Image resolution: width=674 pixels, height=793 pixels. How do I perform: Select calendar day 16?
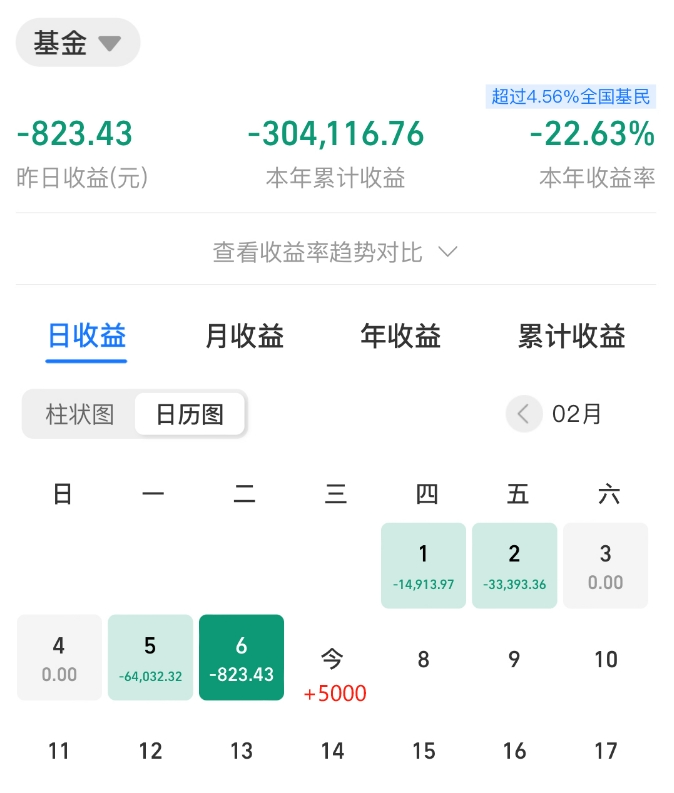(x=514, y=751)
